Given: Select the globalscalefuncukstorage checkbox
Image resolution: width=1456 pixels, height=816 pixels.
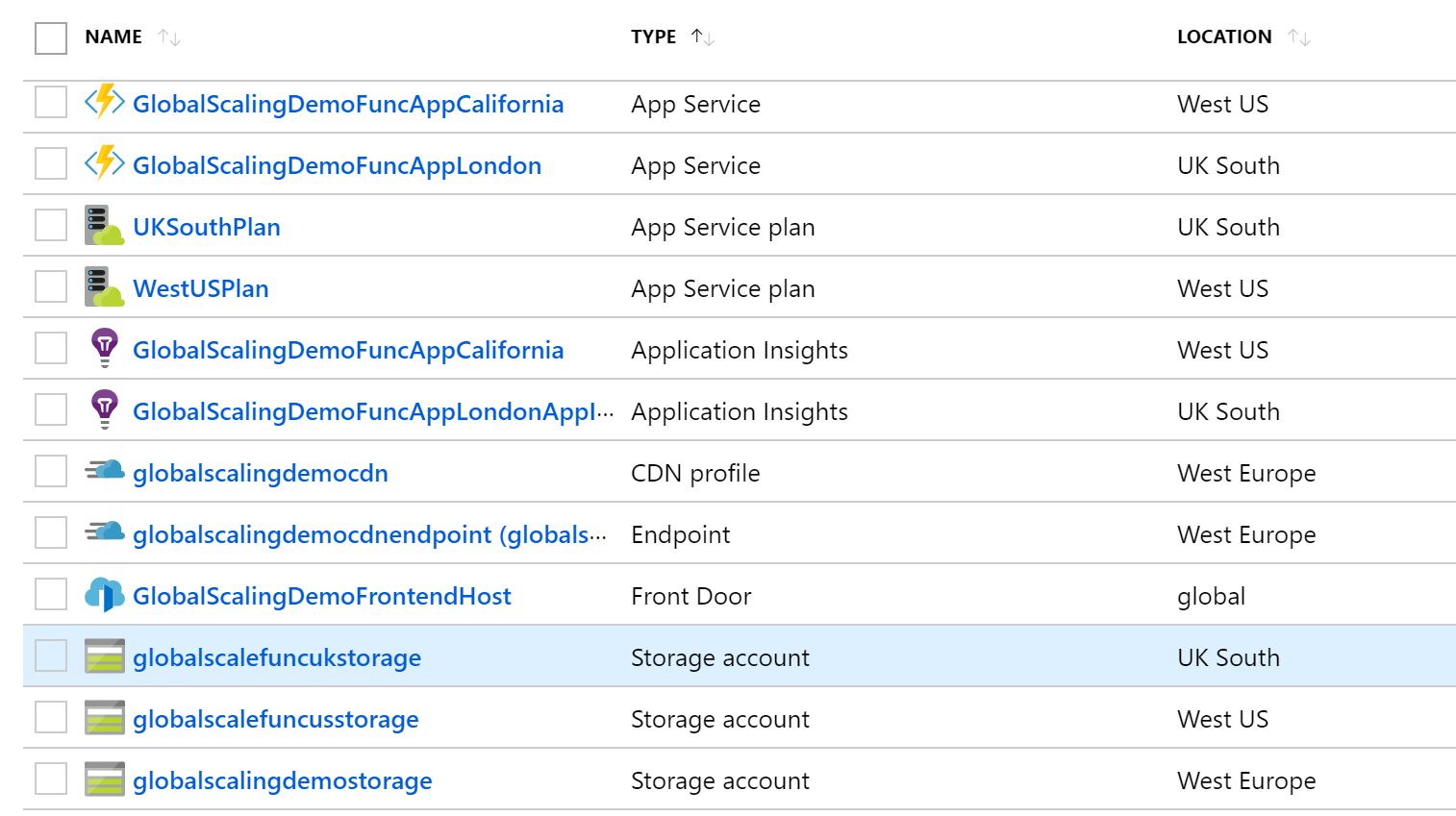Looking at the screenshot, I should (x=51, y=655).
